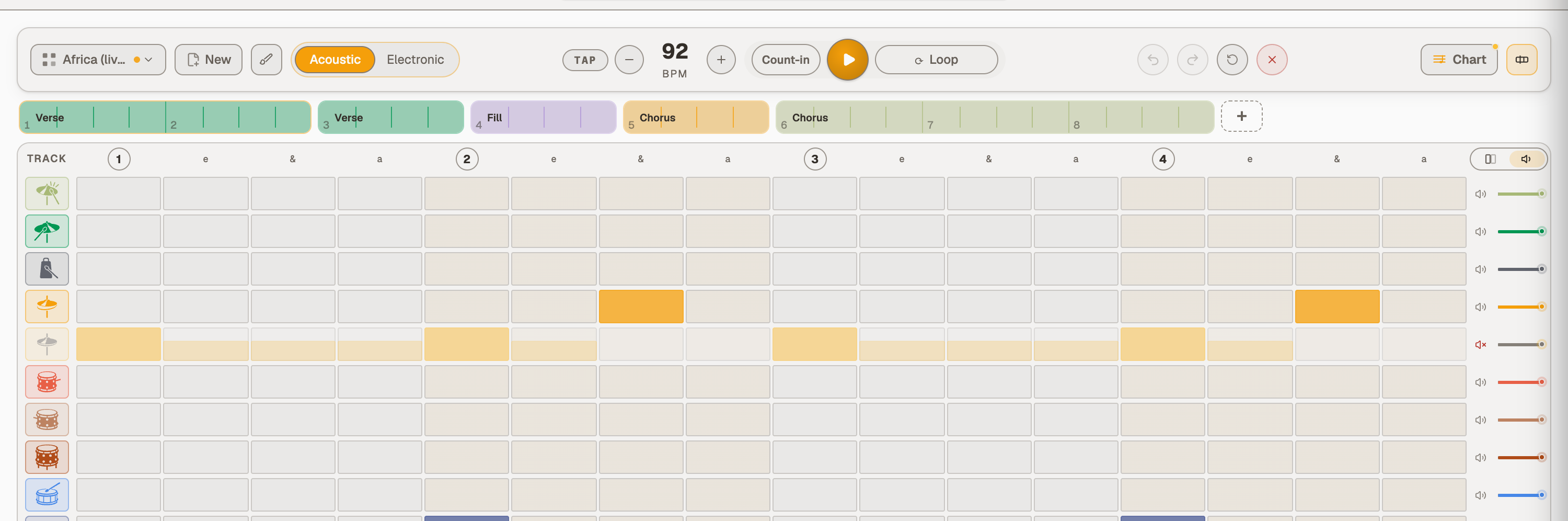Click the brush edit icon beside New
Screen dimensions: 1568x521
tap(267, 60)
